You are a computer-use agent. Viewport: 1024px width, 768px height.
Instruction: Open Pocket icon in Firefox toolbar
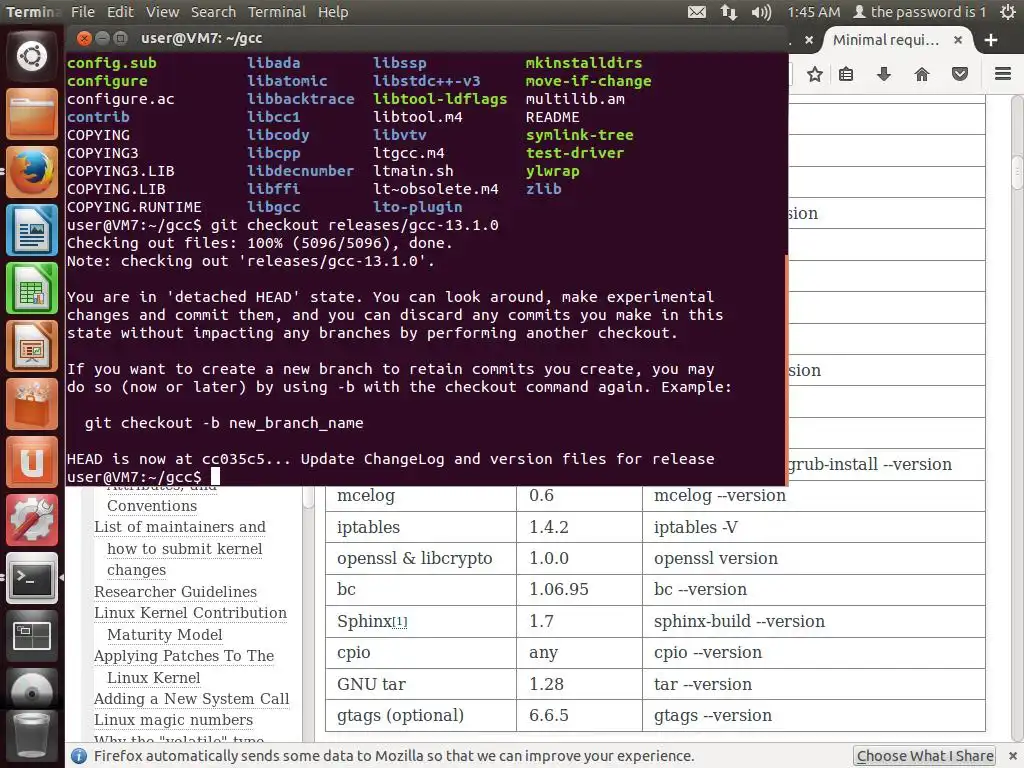coord(959,74)
